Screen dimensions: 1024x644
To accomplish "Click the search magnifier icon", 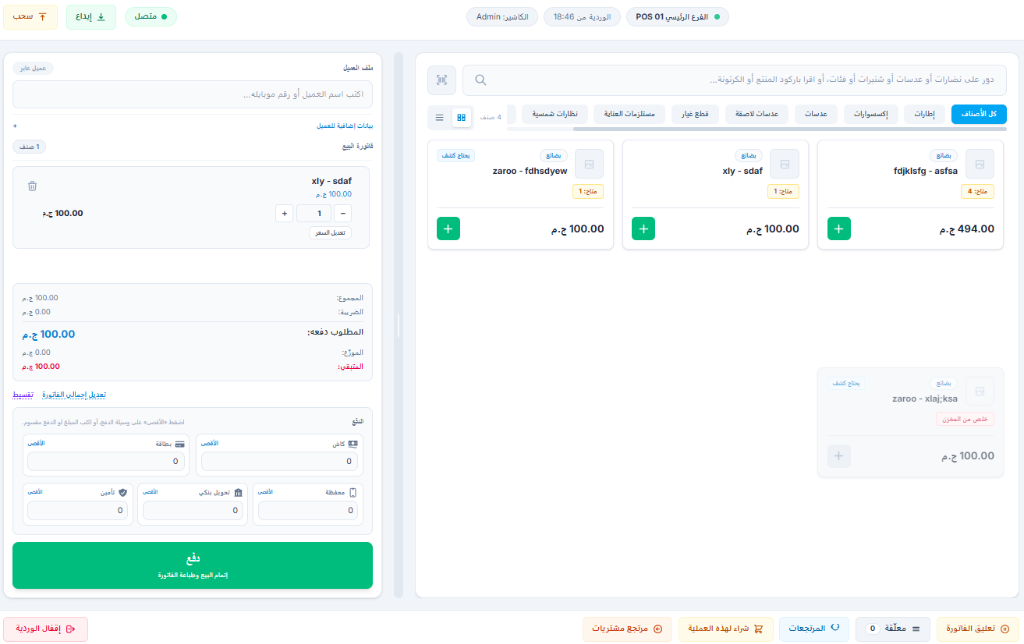I will point(480,80).
